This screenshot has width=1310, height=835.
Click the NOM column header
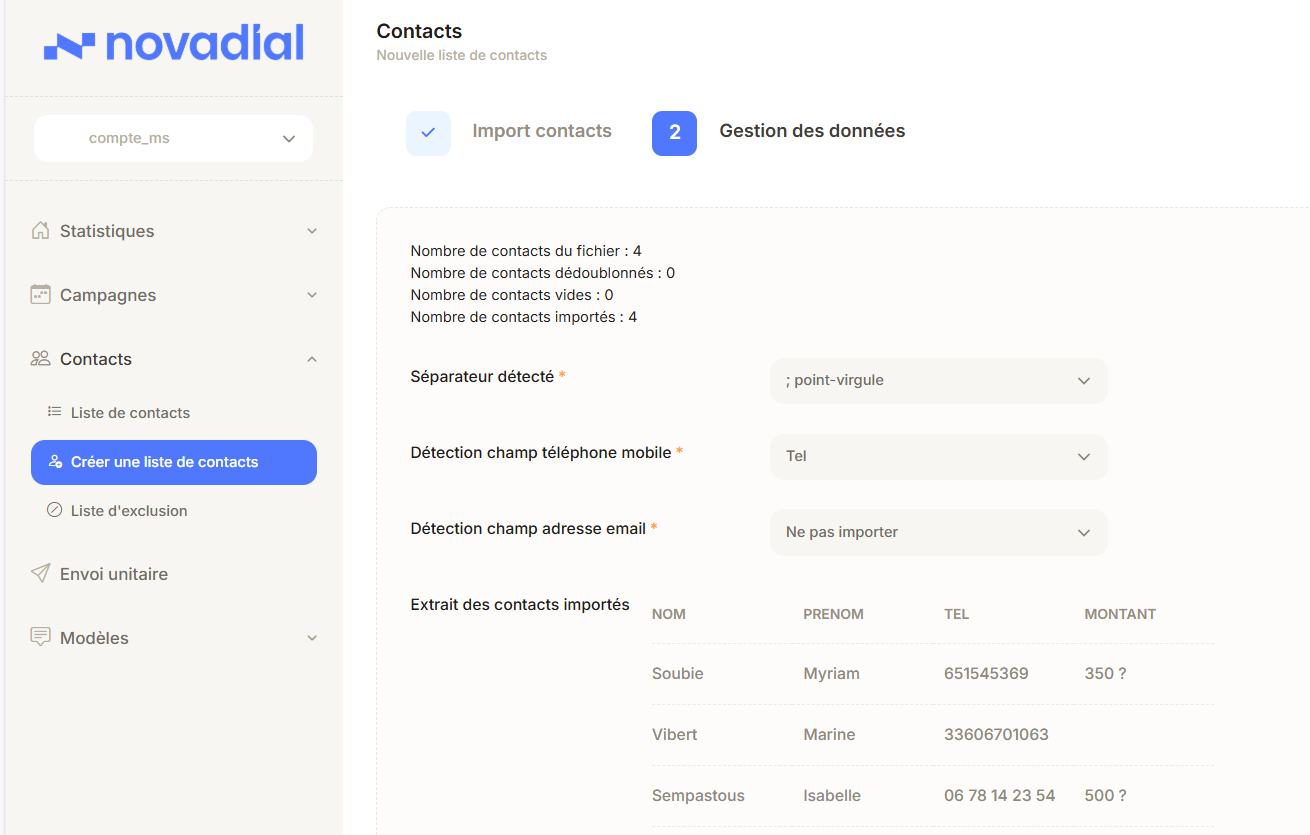click(669, 614)
